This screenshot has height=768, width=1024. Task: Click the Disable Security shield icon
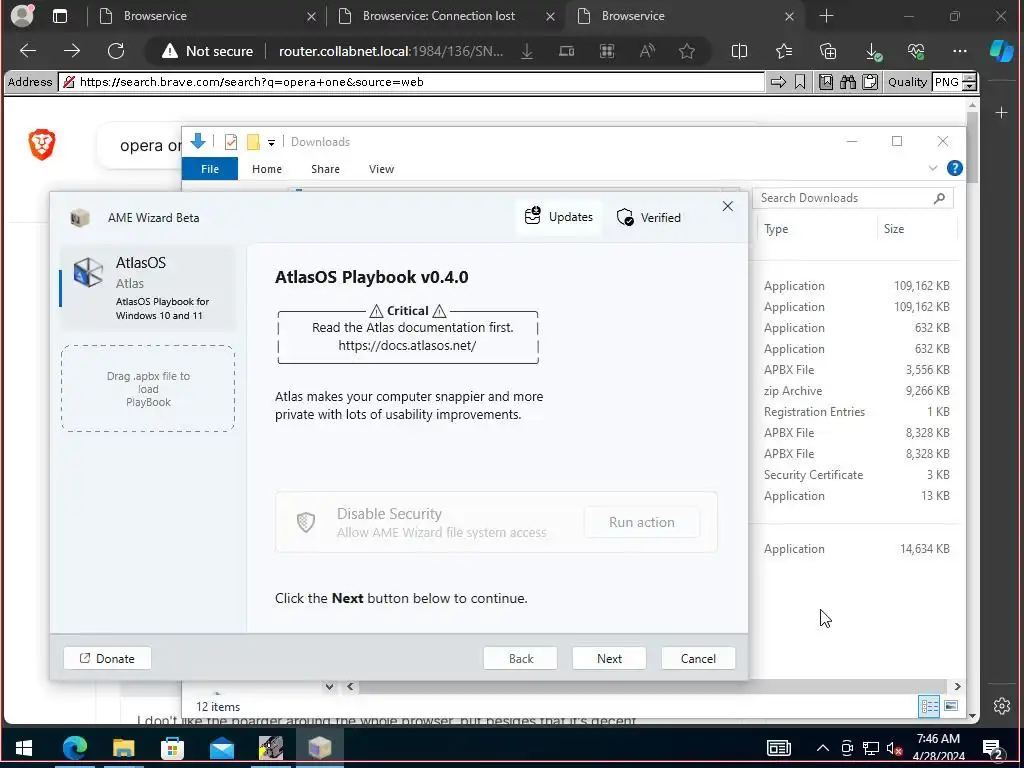click(x=306, y=522)
